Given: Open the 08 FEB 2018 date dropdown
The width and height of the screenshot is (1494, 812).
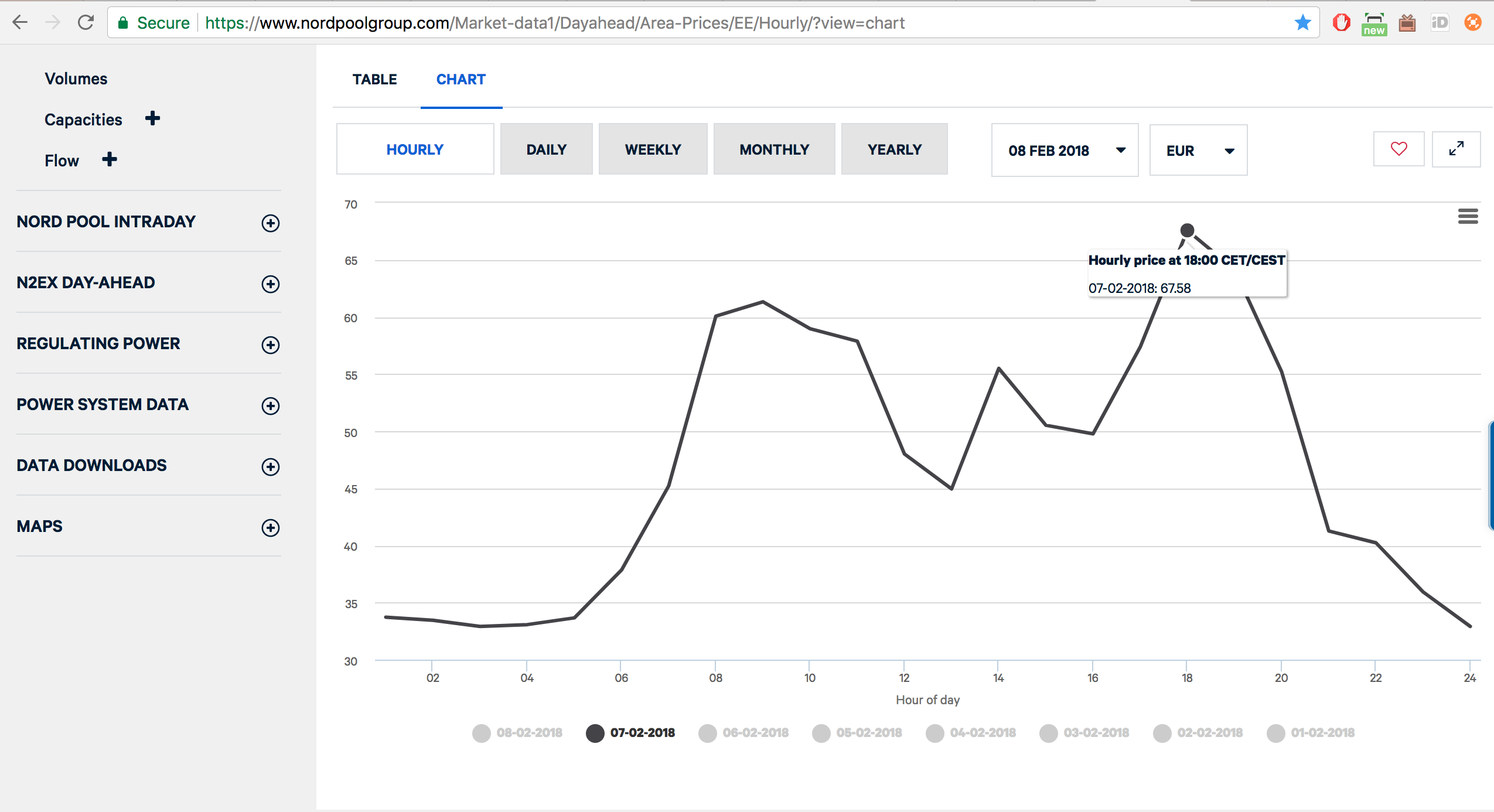Looking at the screenshot, I should [1064, 150].
